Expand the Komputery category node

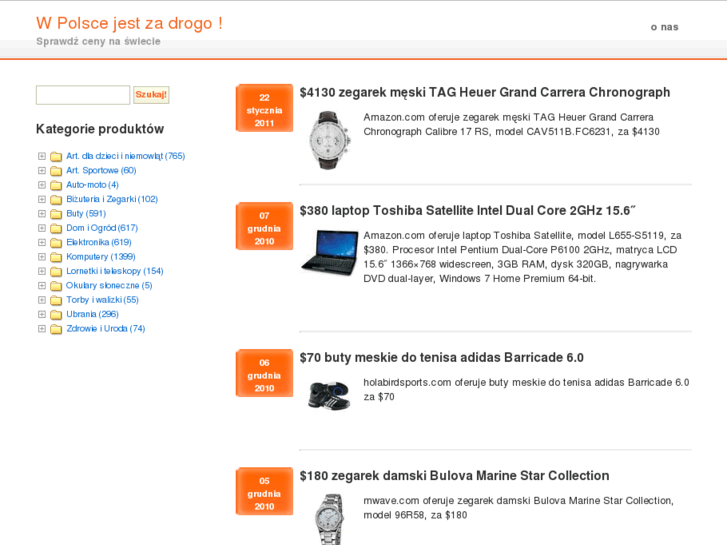point(42,256)
